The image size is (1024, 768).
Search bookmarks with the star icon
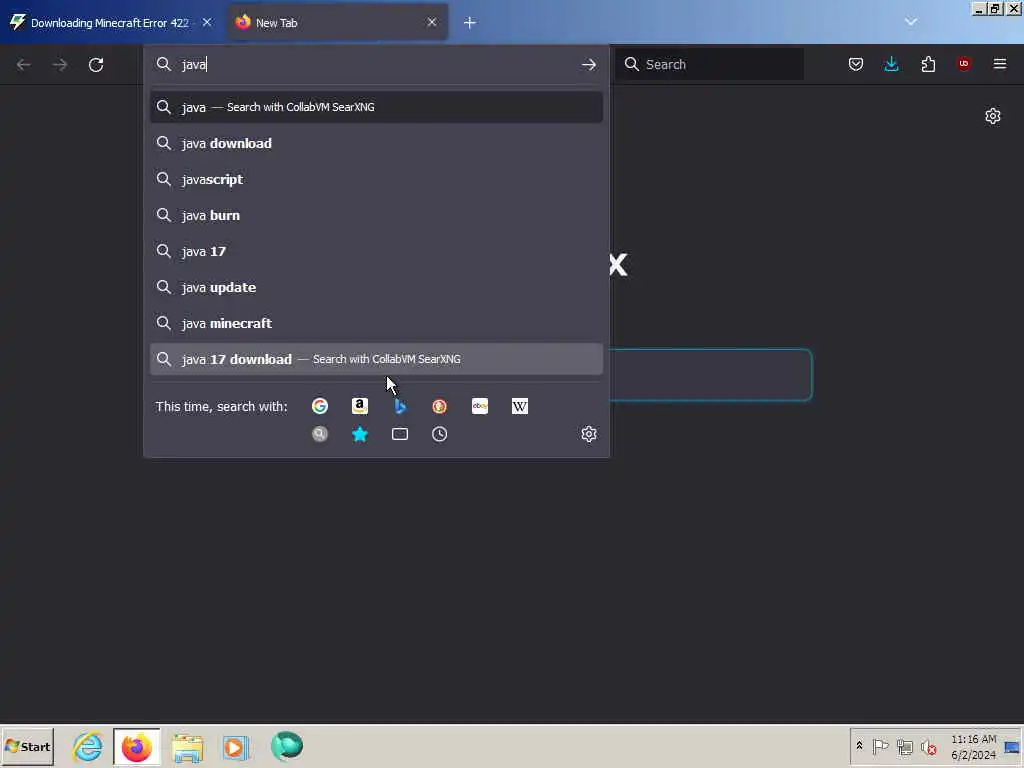(x=360, y=434)
